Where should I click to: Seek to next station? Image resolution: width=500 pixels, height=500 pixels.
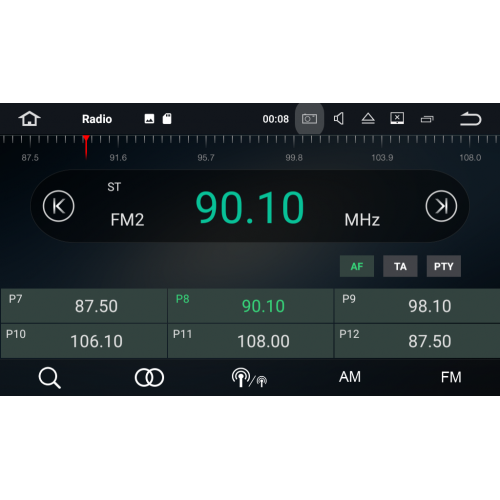tap(441, 206)
